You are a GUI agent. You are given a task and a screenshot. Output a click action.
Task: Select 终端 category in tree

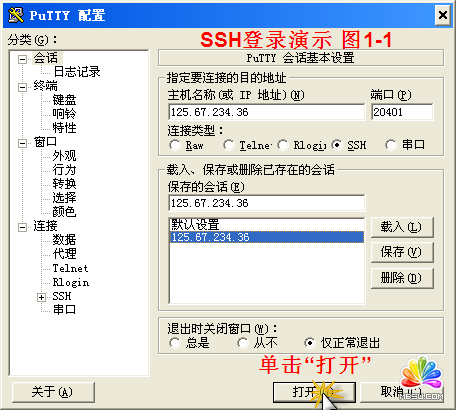coord(46,86)
